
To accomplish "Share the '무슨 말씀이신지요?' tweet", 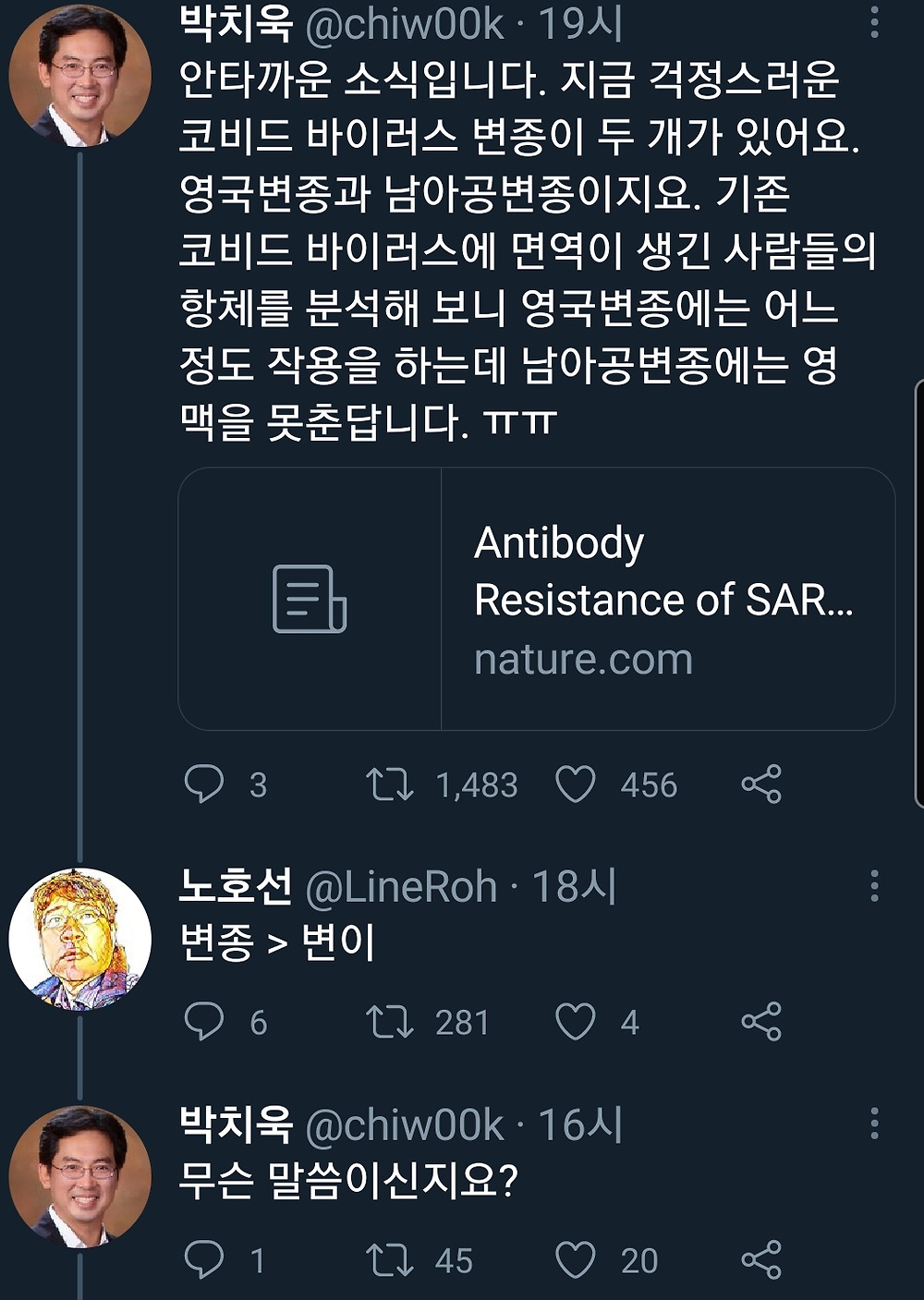I will click(761, 1259).
